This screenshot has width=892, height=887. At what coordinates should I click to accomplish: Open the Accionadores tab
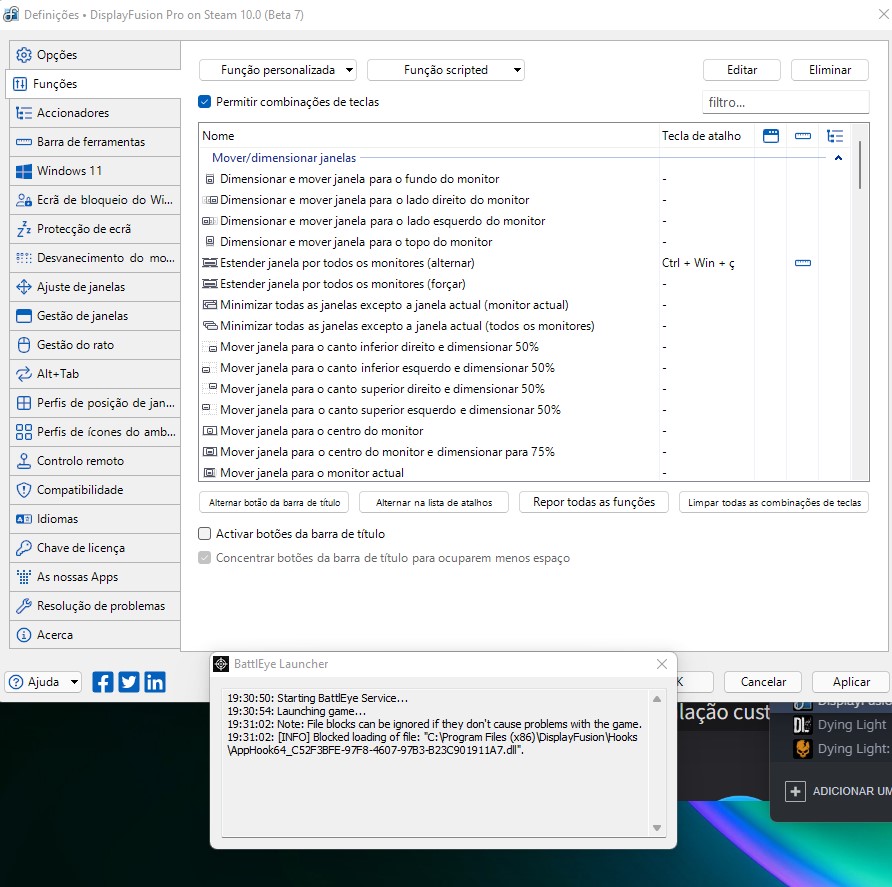coord(73,113)
